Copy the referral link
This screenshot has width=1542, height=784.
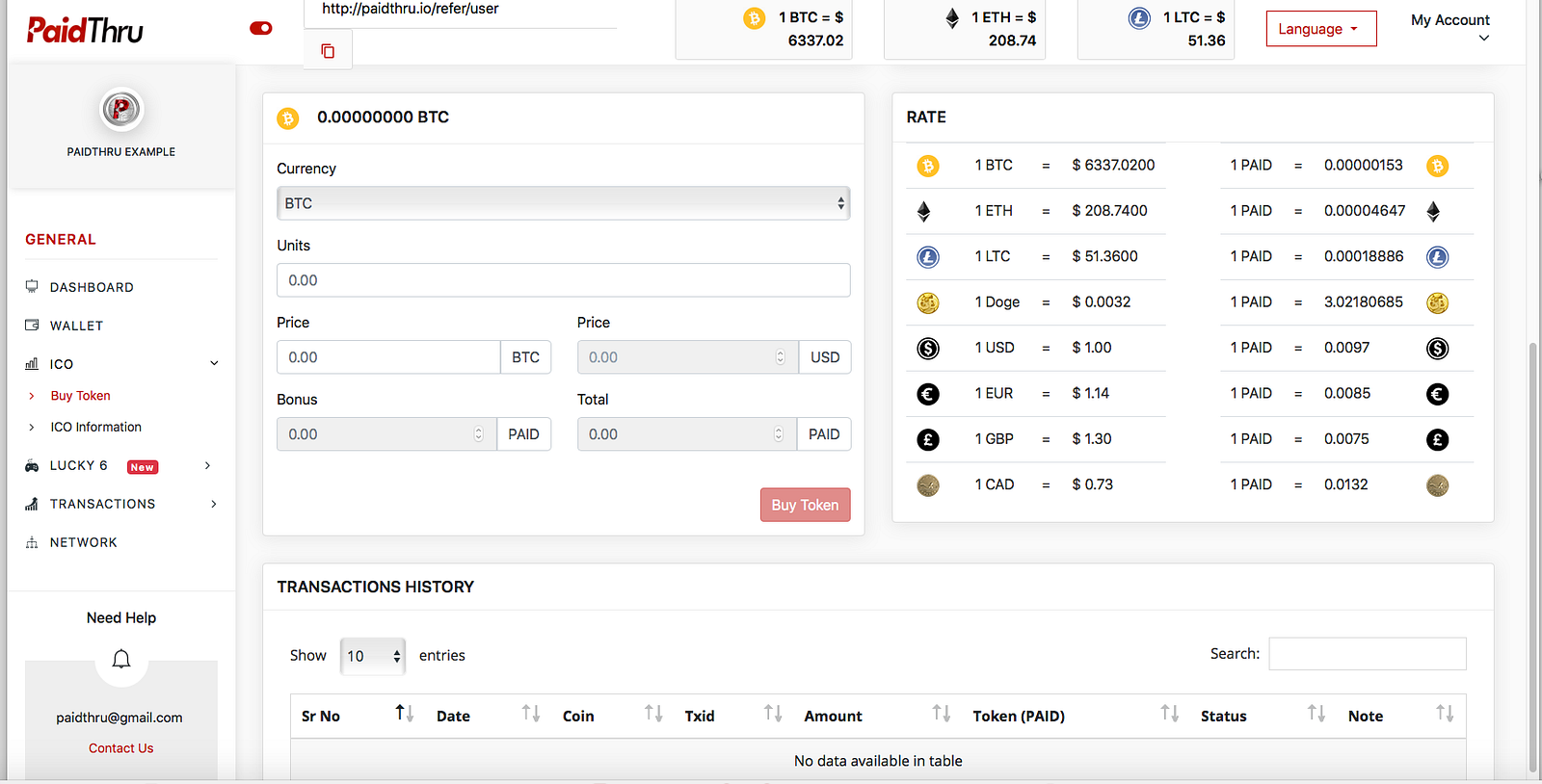[328, 51]
